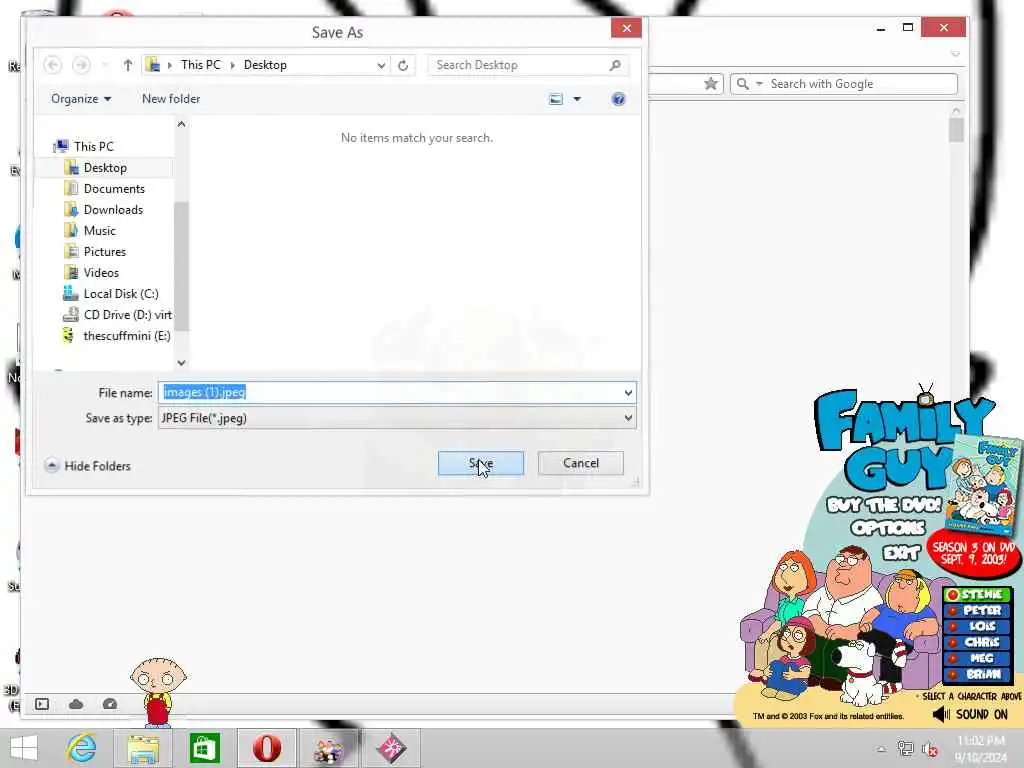Select the BRIAN character button
The height and width of the screenshot is (768, 1024).
(x=977, y=674)
